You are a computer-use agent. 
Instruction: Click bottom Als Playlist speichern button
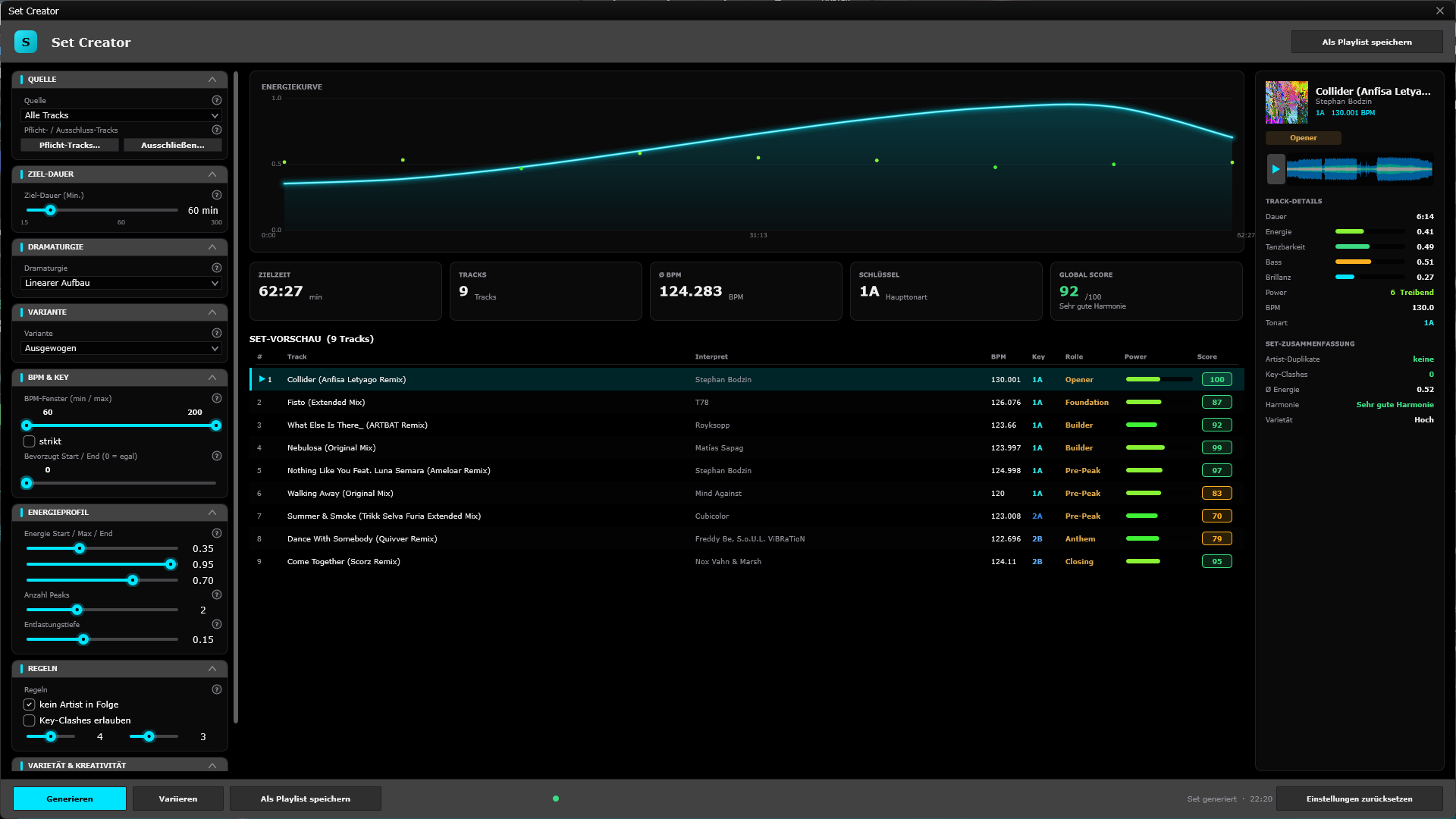coord(306,799)
